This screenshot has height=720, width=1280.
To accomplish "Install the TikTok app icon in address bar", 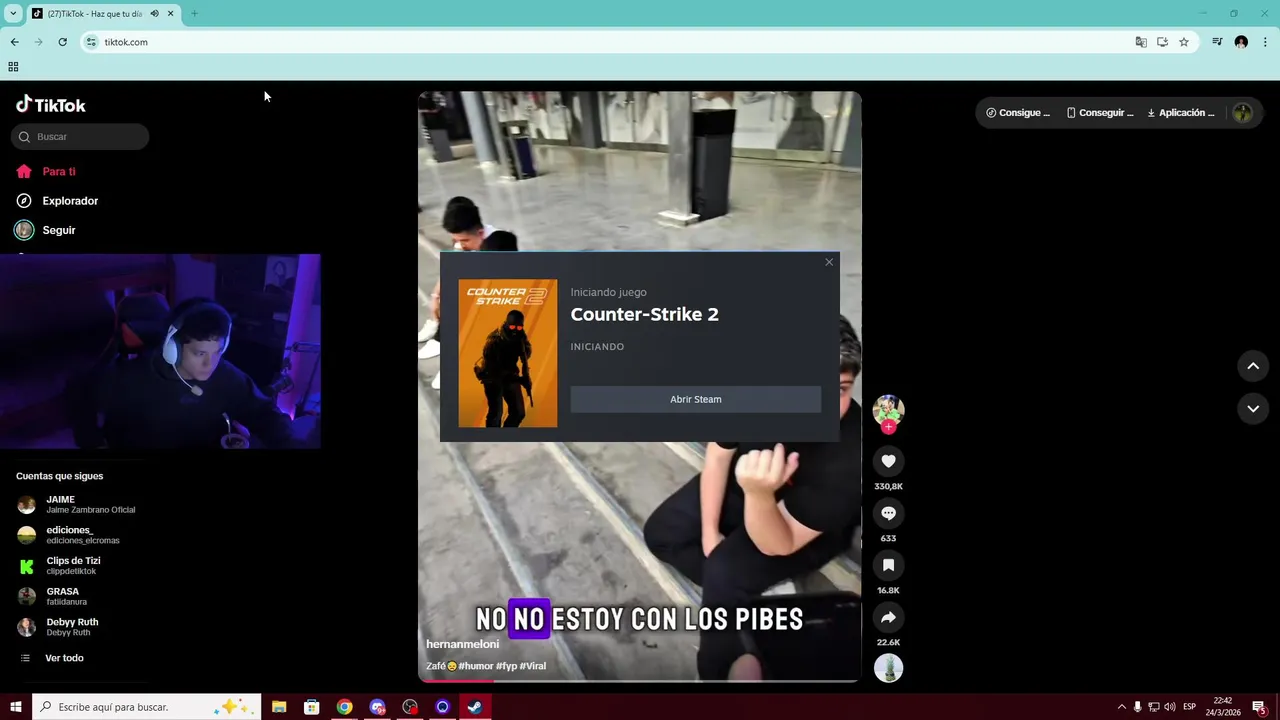I will click(x=1162, y=42).
